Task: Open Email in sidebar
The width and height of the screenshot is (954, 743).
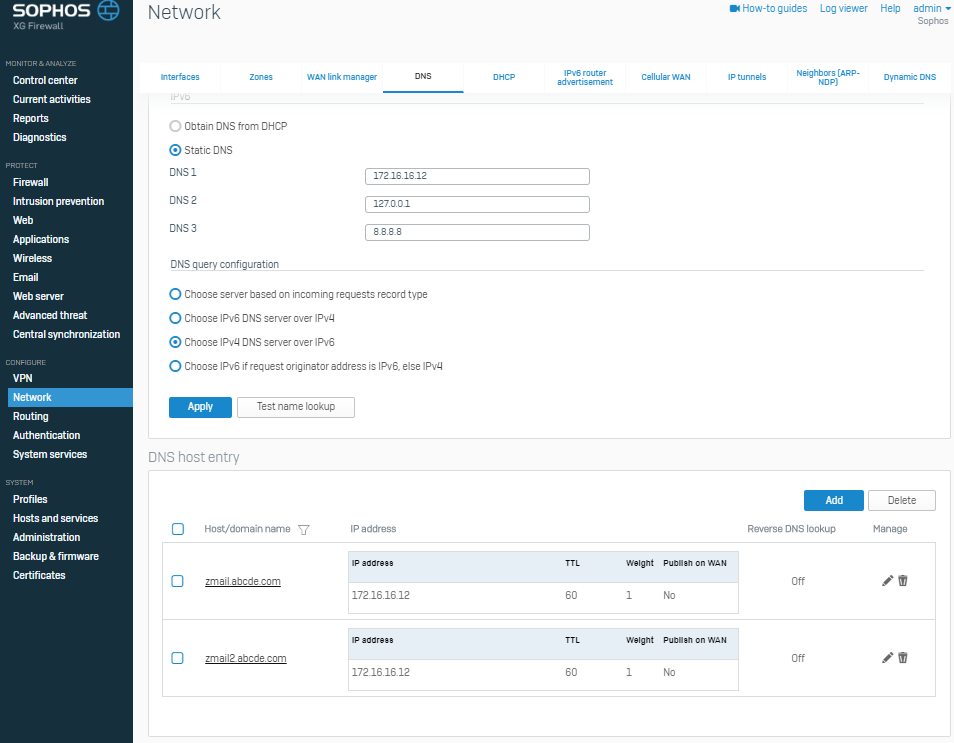Action: (x=26, y=277)
